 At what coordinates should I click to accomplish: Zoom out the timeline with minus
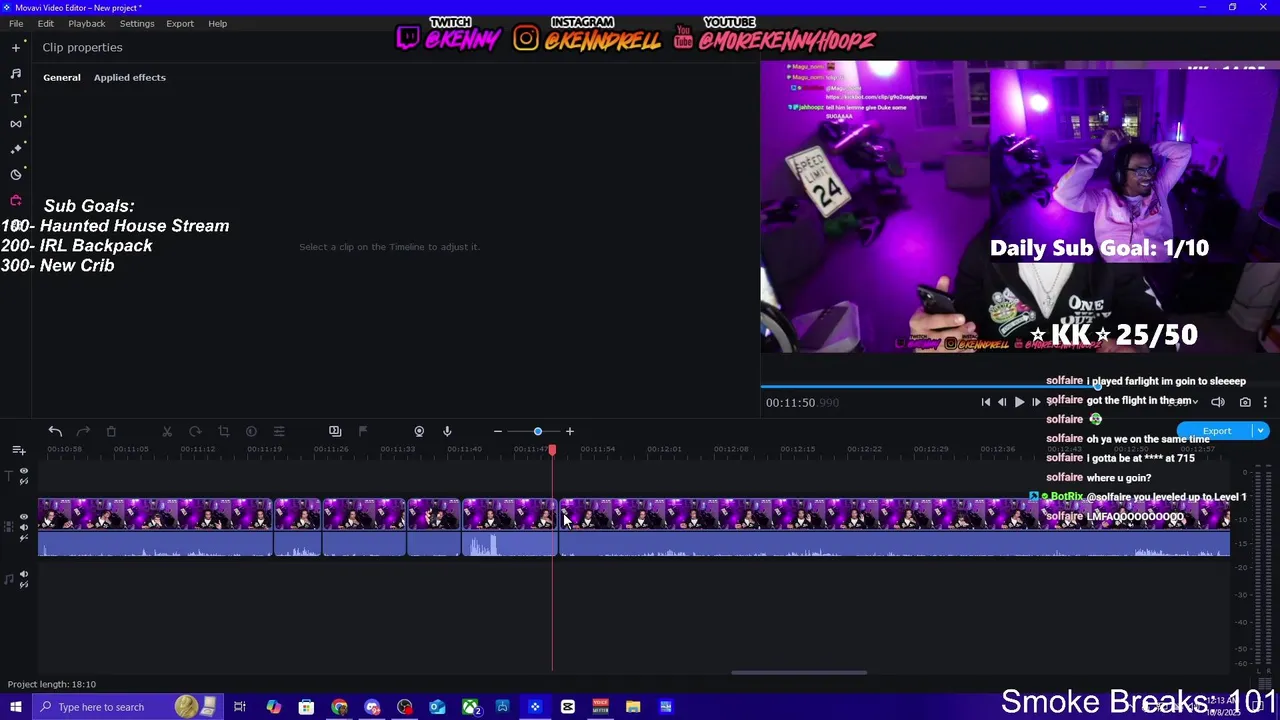pyautogui.click(x=497, y=431)
